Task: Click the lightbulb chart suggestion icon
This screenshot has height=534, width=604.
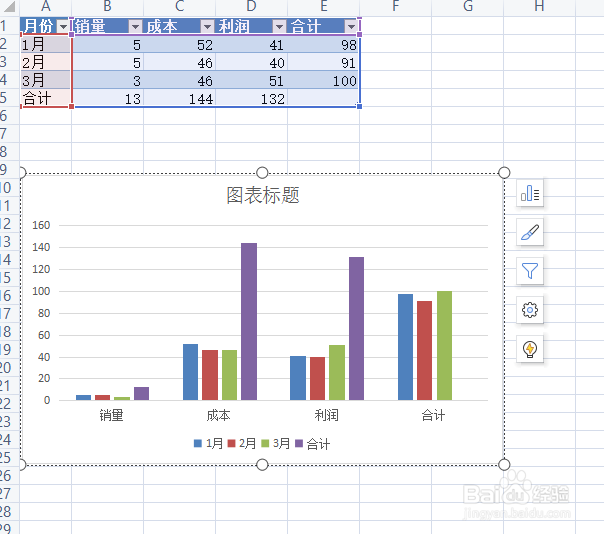Action: click(x=530, y=349)
